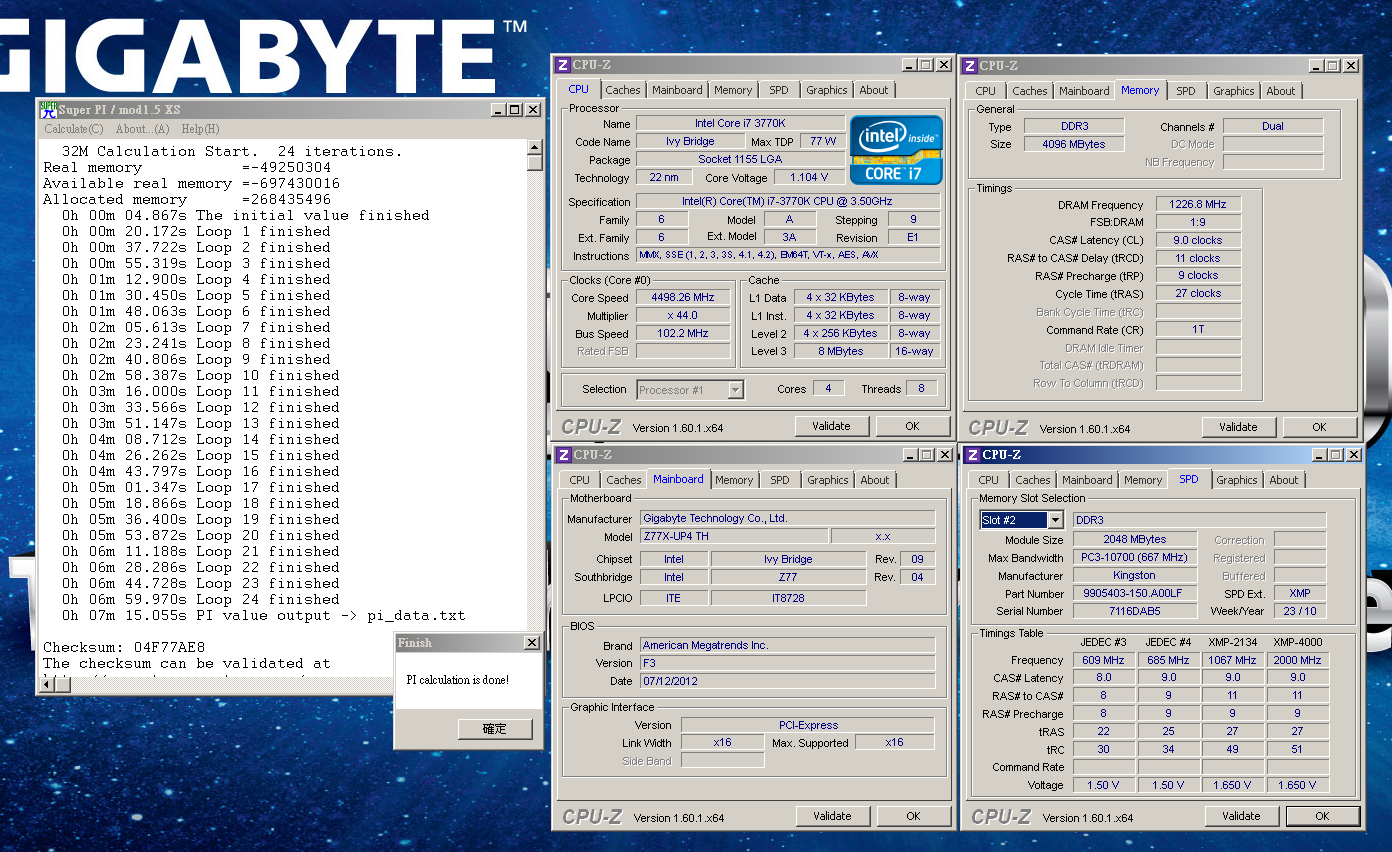The width and height of the screenshot is (1392, 852).
Task: Close the Finish dialog with its X button
Action: pos(531,643)
